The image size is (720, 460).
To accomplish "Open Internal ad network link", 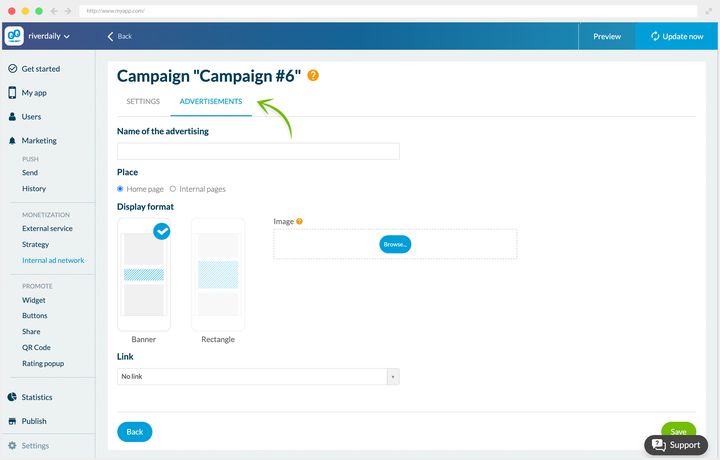I will [x=53, y=260].
